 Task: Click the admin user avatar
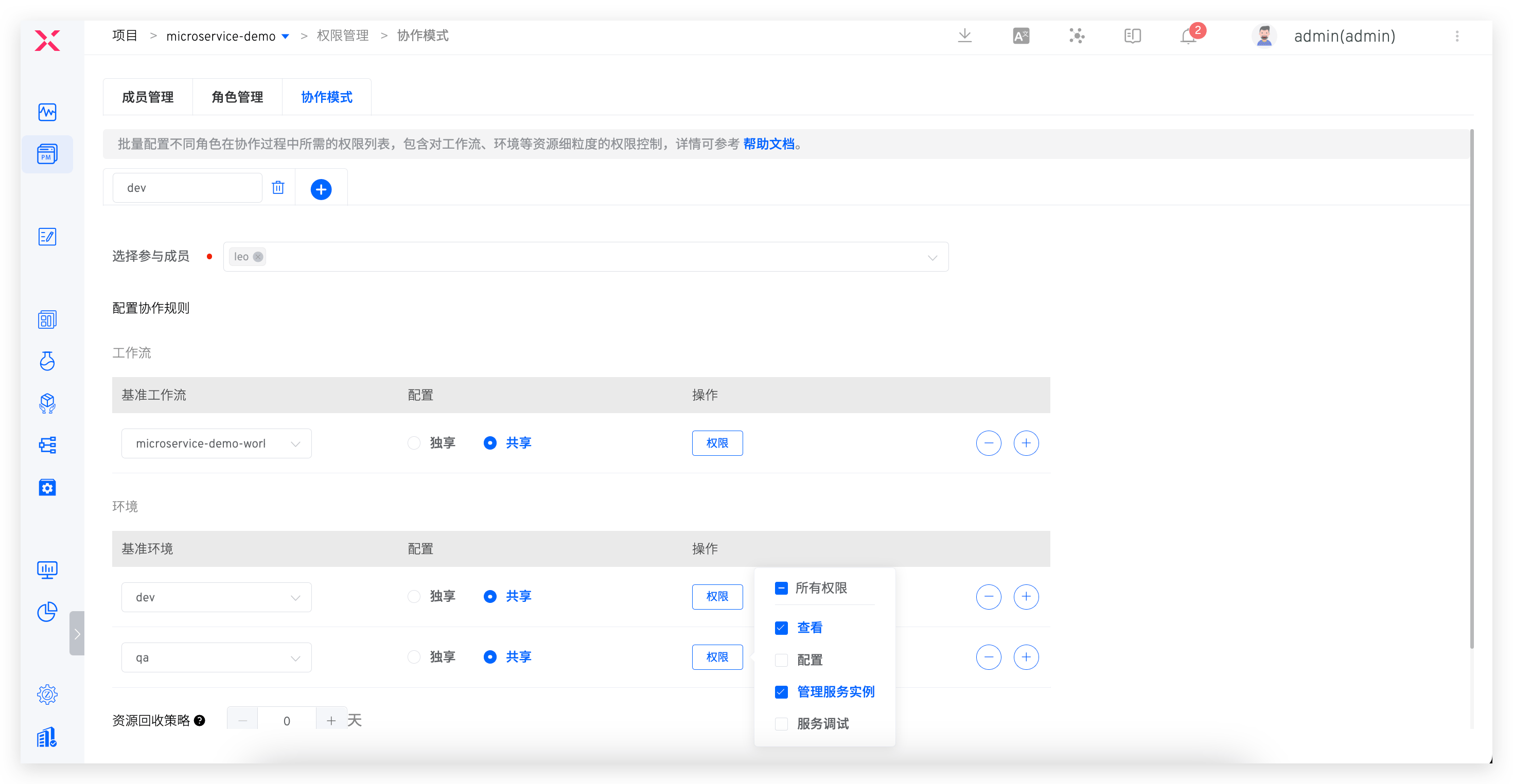(1264, 36)
